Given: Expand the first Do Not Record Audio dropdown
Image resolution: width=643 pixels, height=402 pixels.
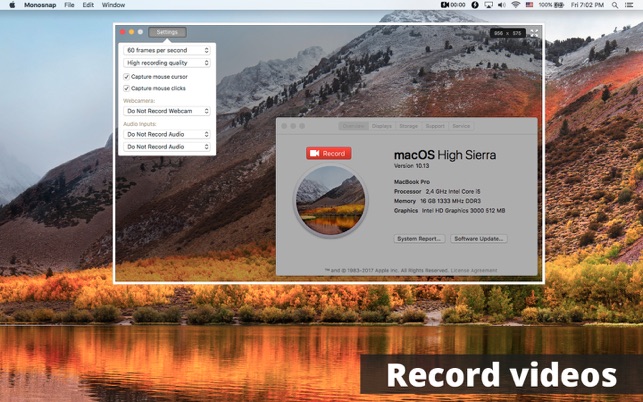Looking at the screenshot, I should coord(167,134).
